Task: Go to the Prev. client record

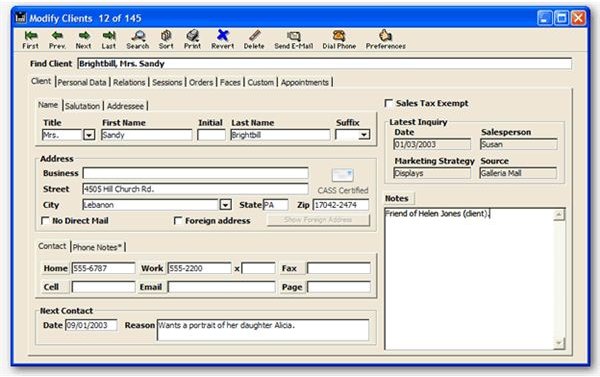Action: tap(57, 40)
